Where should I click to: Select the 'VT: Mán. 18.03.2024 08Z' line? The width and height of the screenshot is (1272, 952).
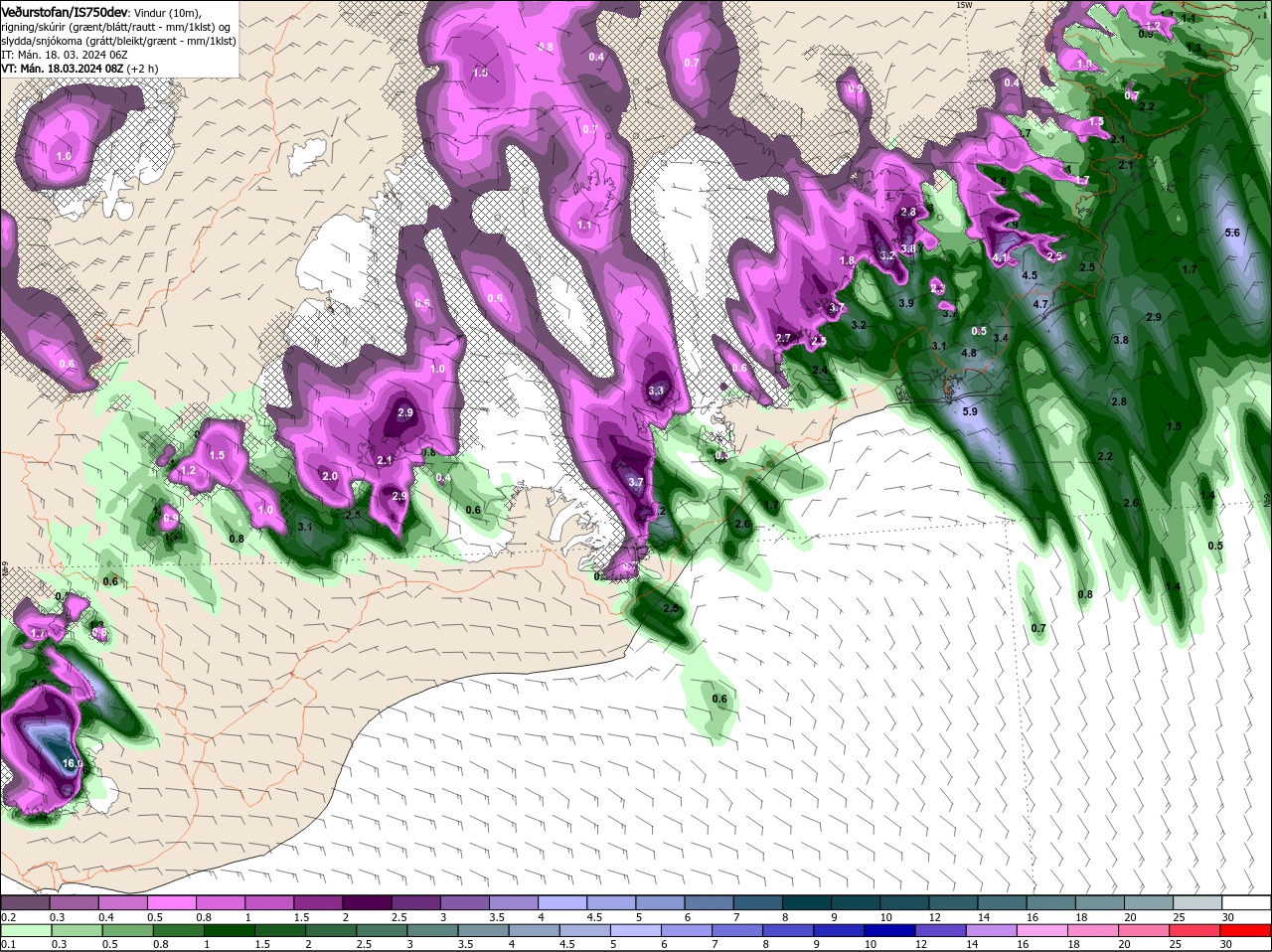(62, 69)
